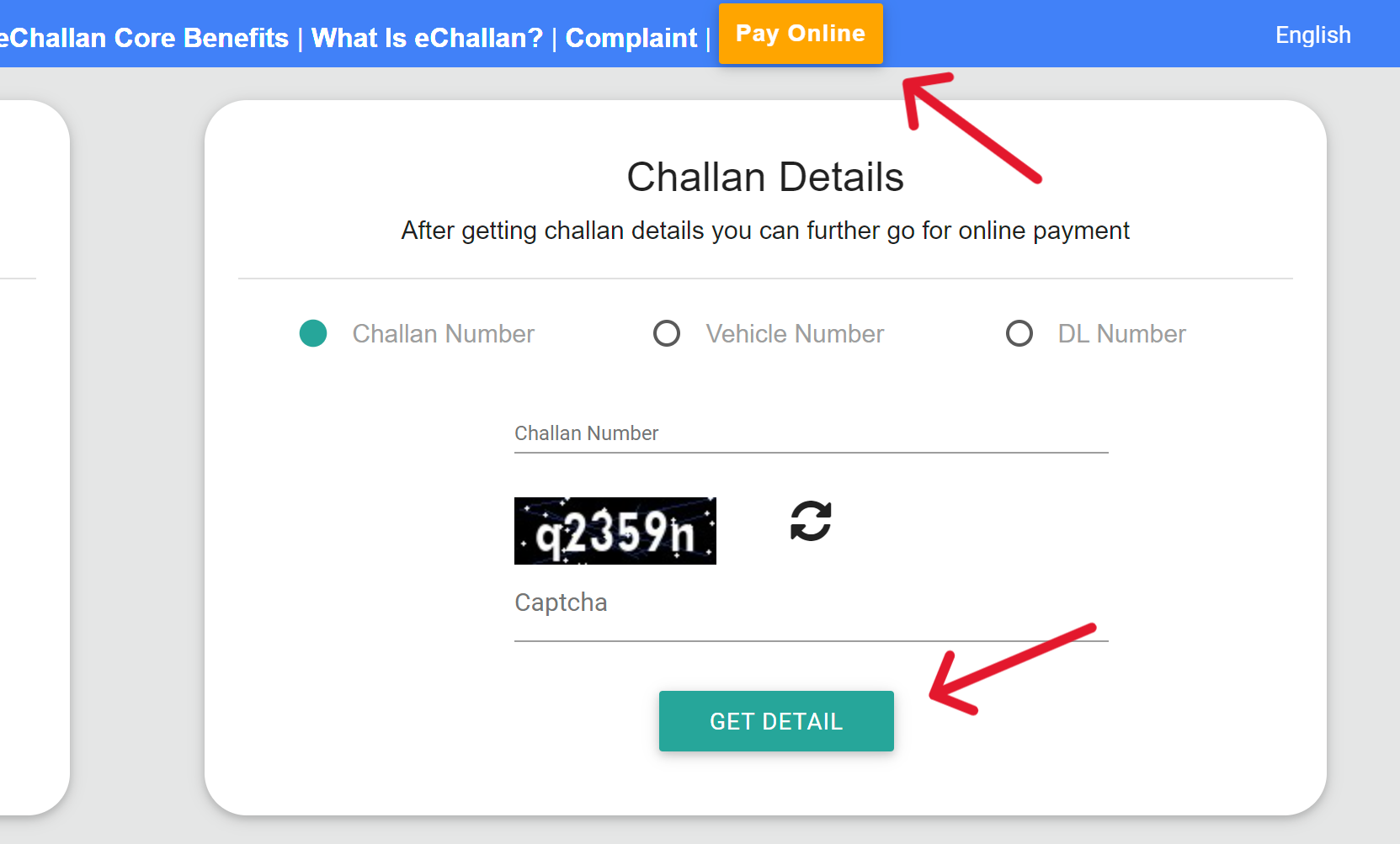The width and height of the screenshot is (1400, 844).
Task: Open the Complaint menu item
Action: click(631, 37)
